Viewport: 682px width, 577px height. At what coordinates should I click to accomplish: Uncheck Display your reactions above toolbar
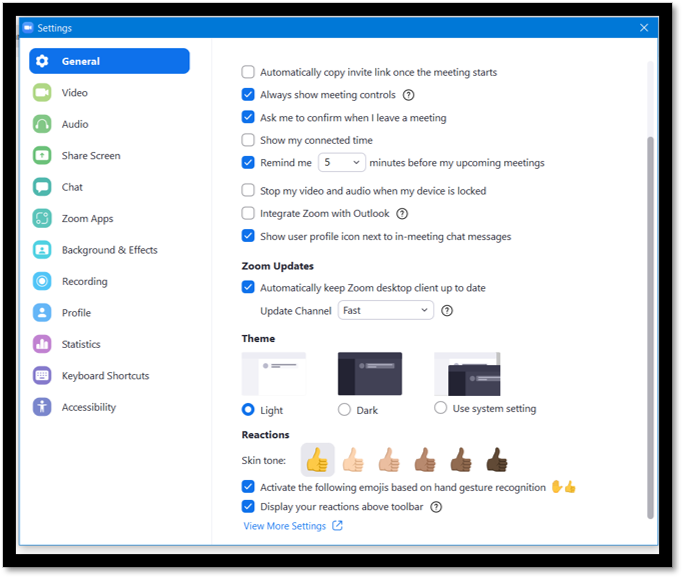point(248,506)
